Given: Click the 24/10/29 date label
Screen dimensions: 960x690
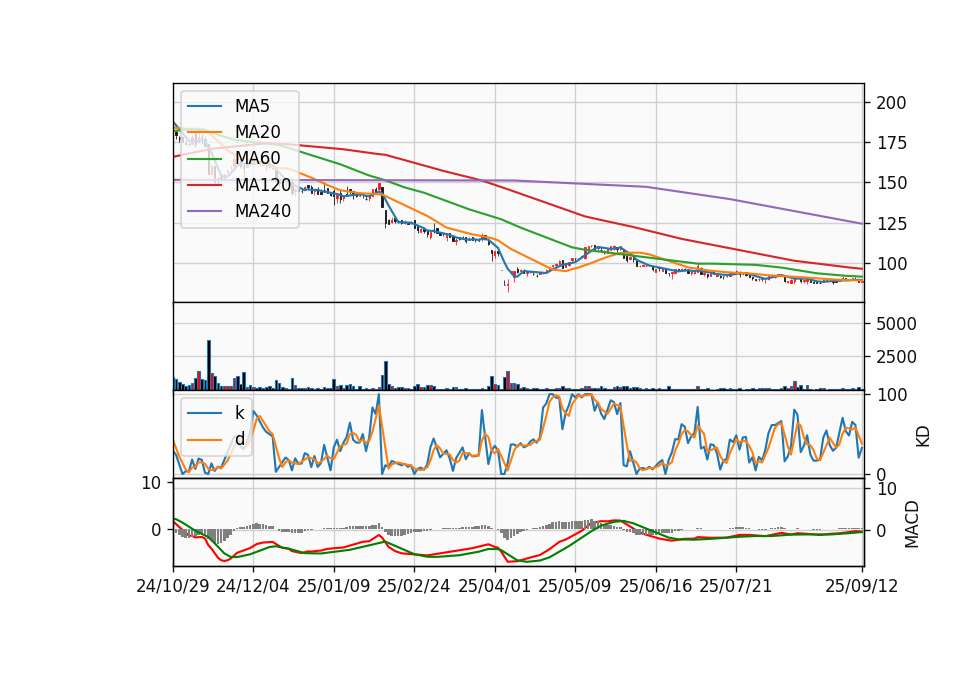Looking at the screenshot, I should pos(173,586).
